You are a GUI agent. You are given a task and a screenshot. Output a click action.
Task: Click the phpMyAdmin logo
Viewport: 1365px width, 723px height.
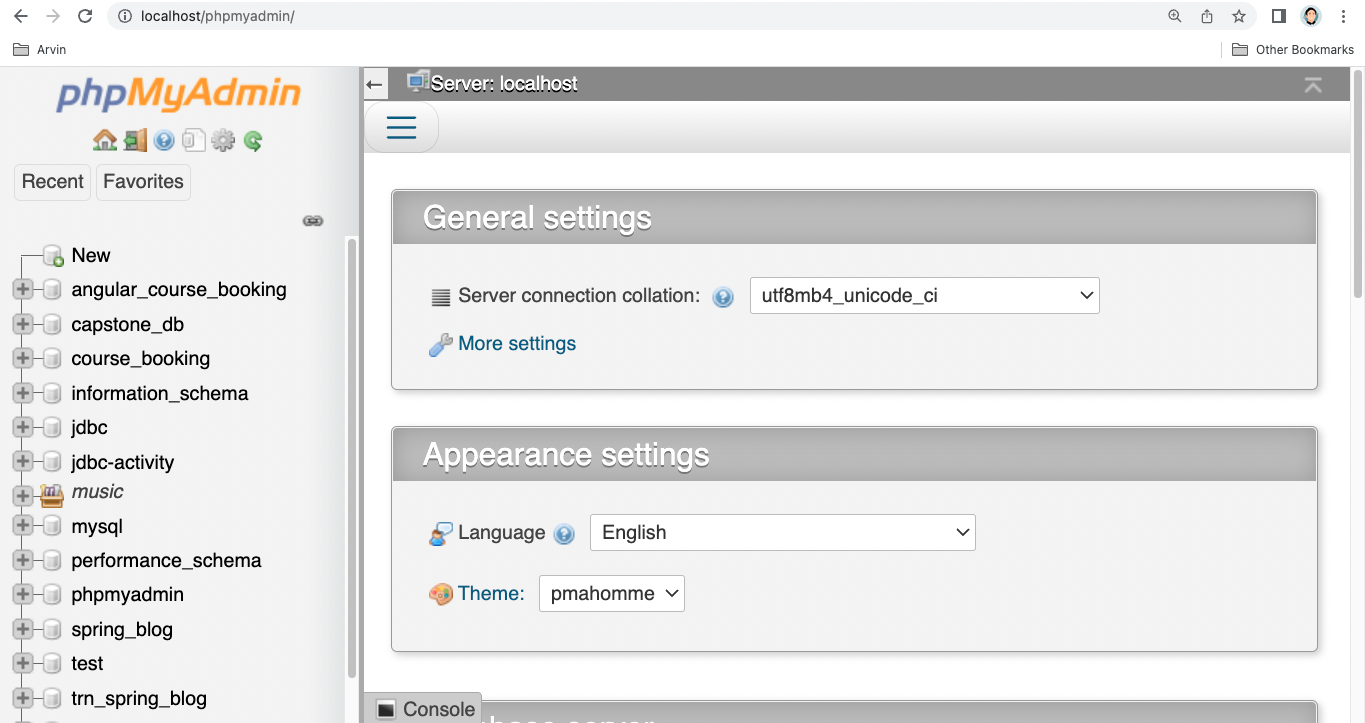(179, 94)
